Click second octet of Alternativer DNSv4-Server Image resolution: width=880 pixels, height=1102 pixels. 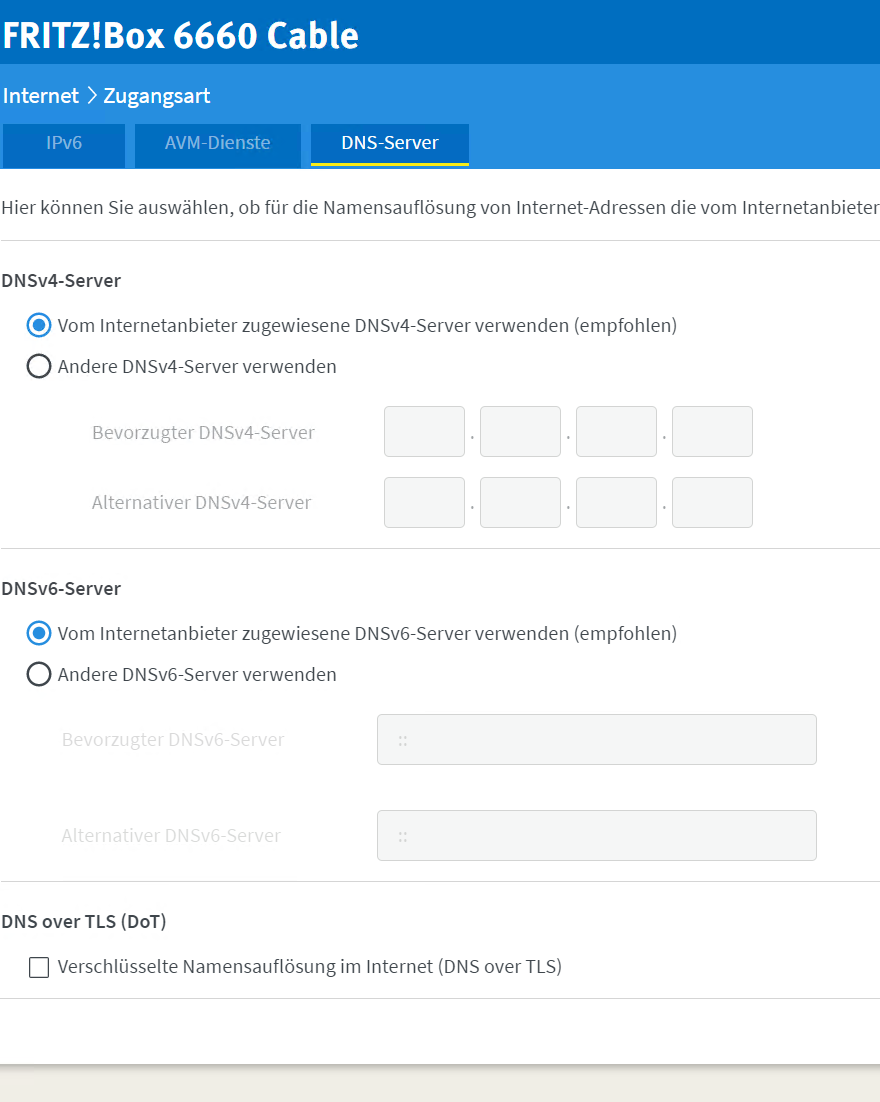520,503
